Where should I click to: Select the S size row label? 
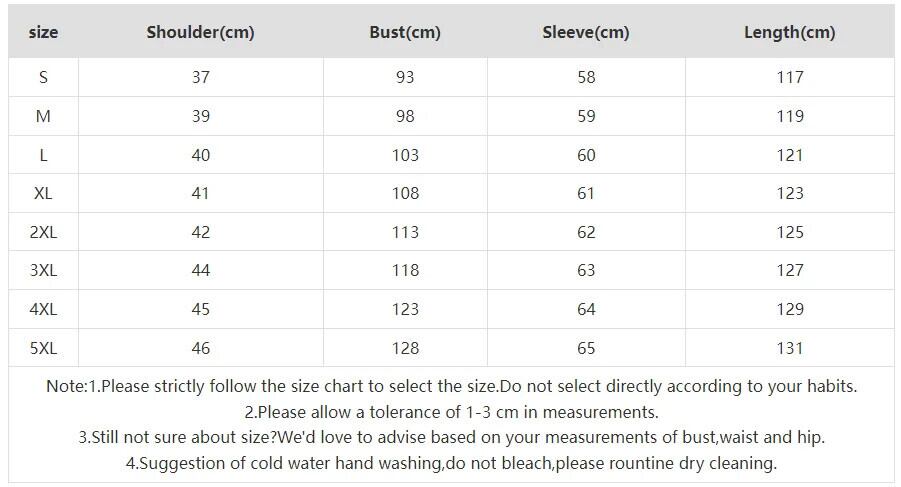[43, 77]
